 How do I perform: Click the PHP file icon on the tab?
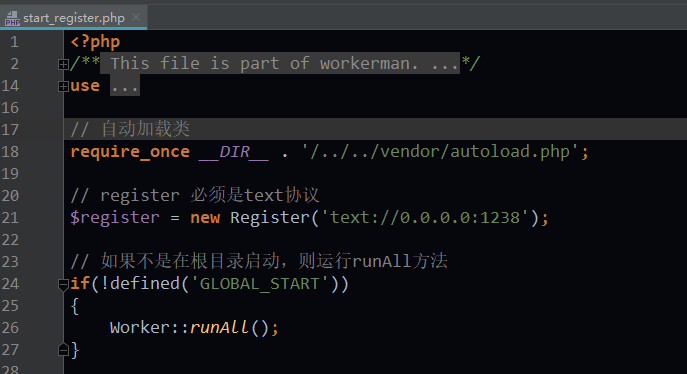pos(12,18)
